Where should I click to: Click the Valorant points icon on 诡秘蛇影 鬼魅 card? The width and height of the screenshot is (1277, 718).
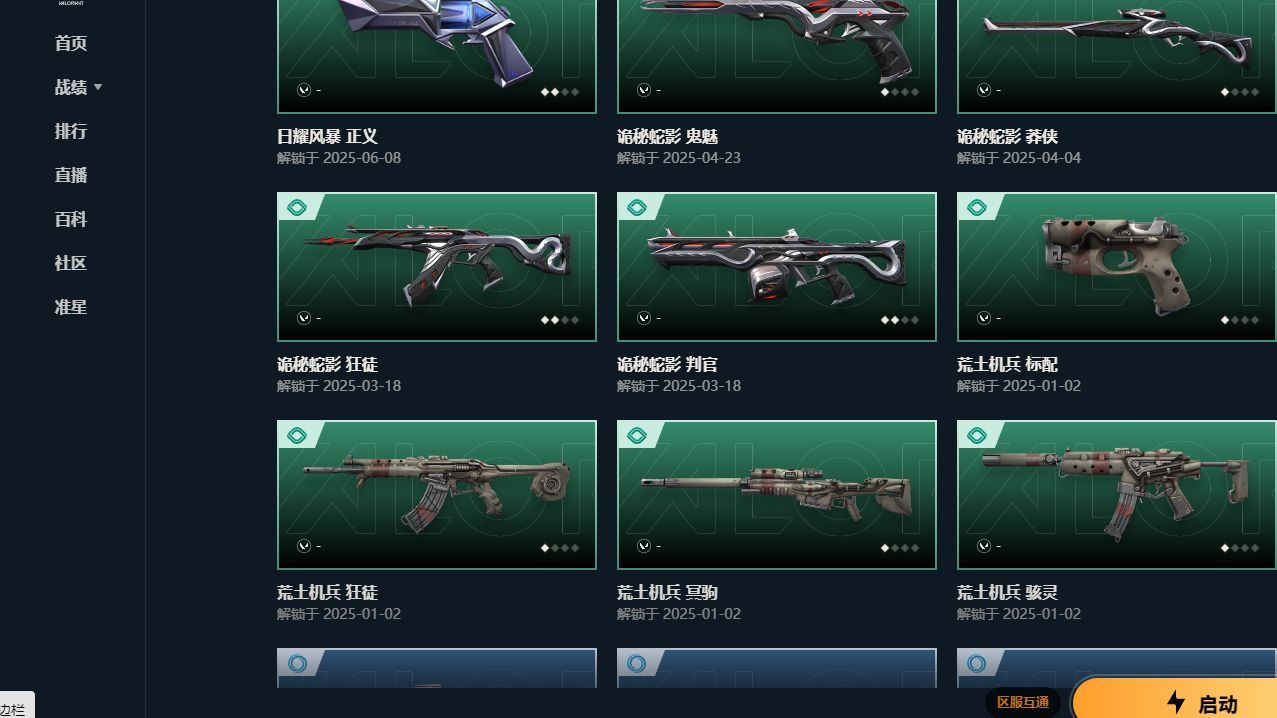[x=644, y=90]
